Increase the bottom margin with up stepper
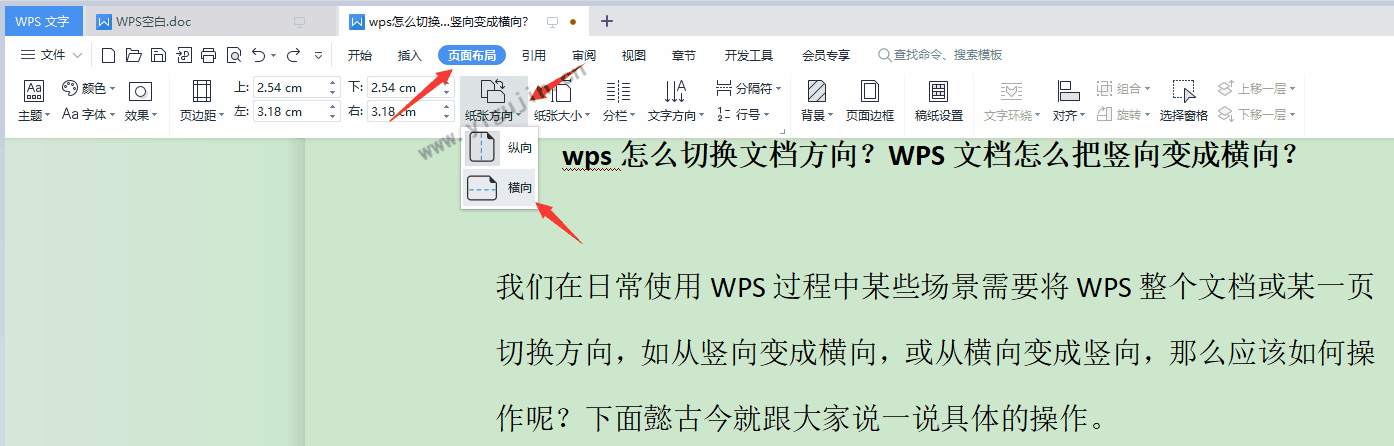The height and width of the screenshot is (446, 1394). coord(447,84)
